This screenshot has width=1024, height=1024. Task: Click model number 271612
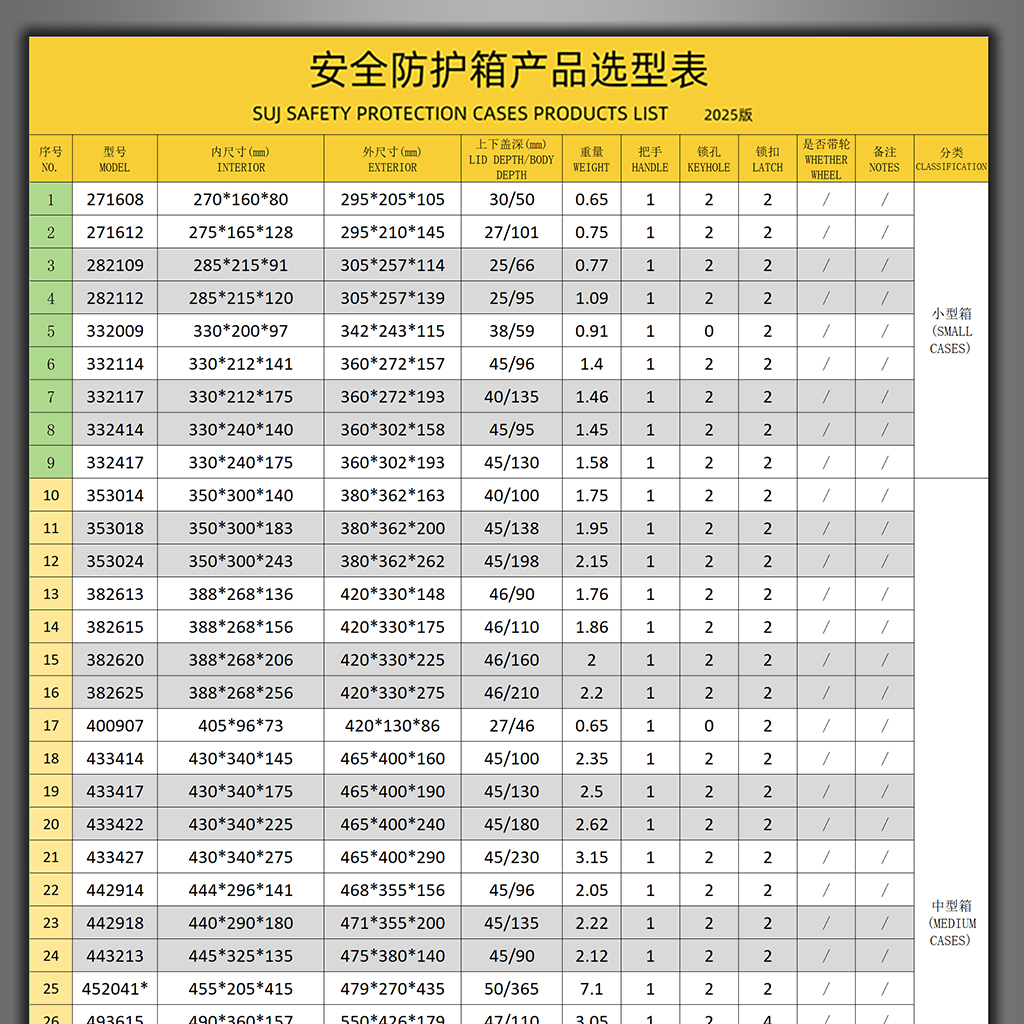(x=115, y=232)
